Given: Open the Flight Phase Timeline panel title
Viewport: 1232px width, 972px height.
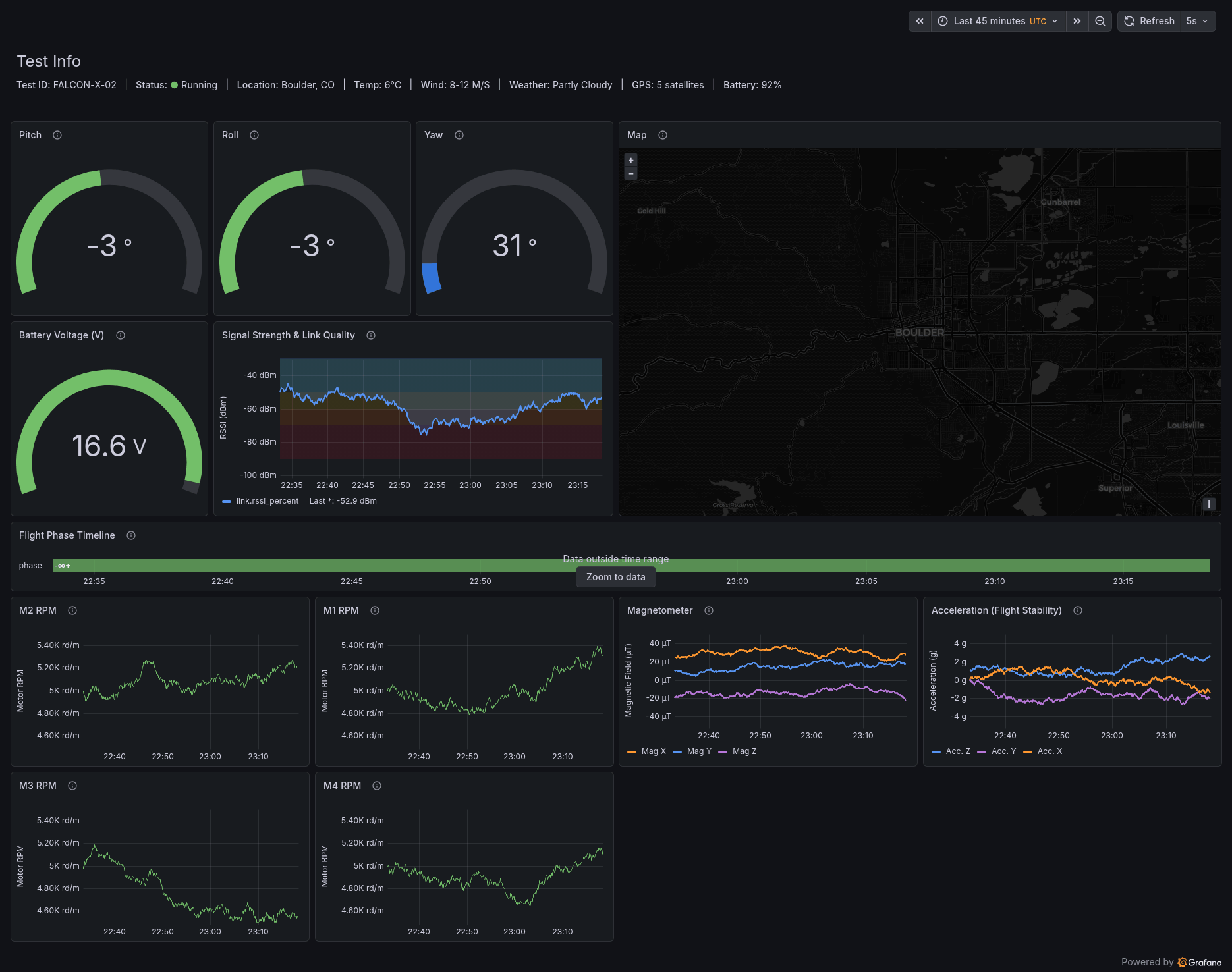Looking at the screenshot, I should pyautogui.click(x=67, y=535).
